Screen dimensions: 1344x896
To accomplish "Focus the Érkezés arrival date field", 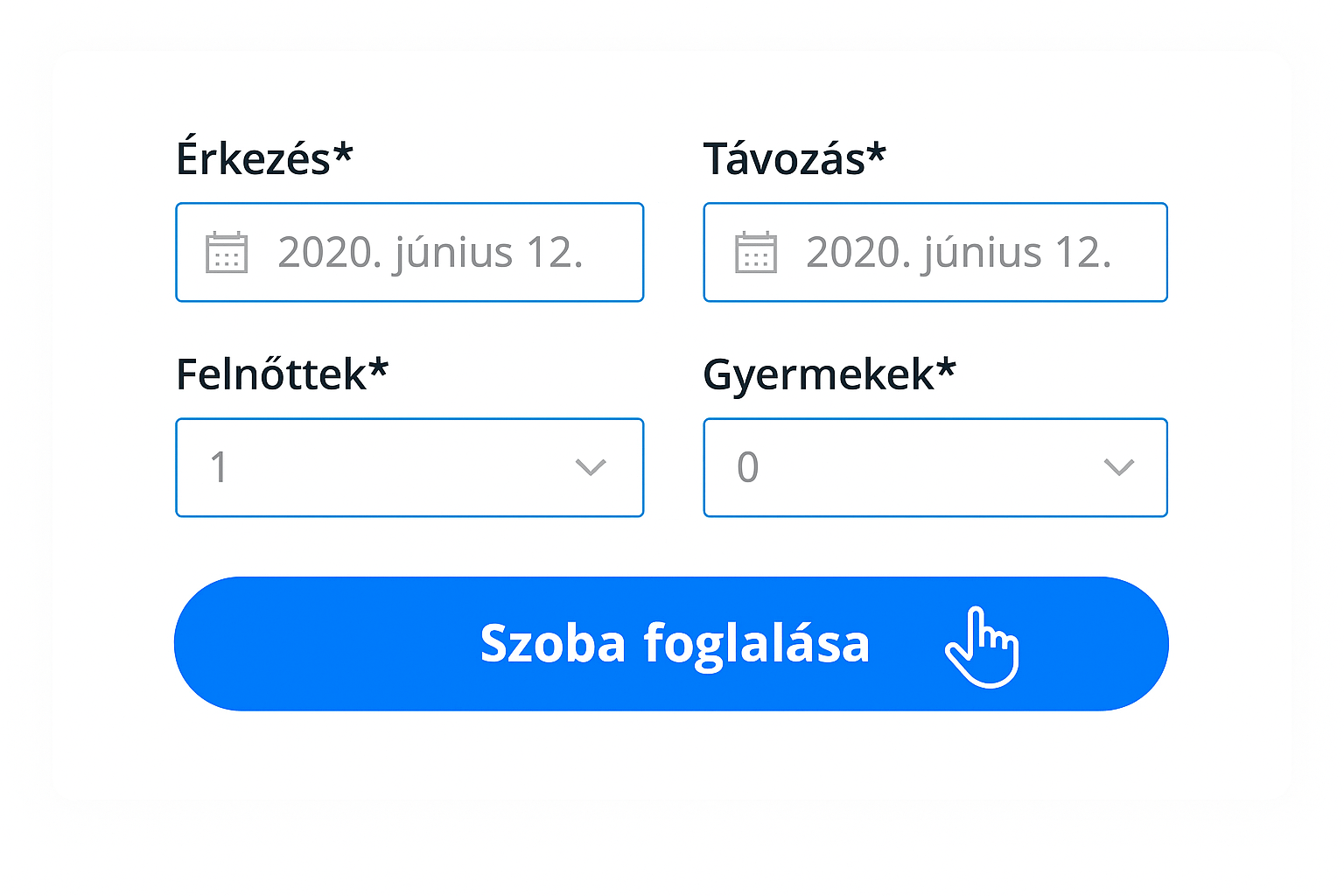I will click(409, 252).
